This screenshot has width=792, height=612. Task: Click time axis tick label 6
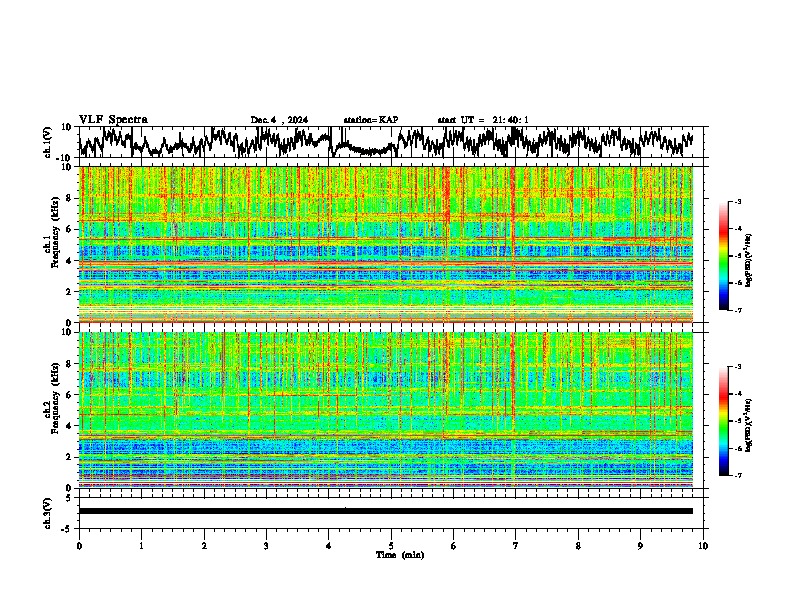(x=454, y=546)
